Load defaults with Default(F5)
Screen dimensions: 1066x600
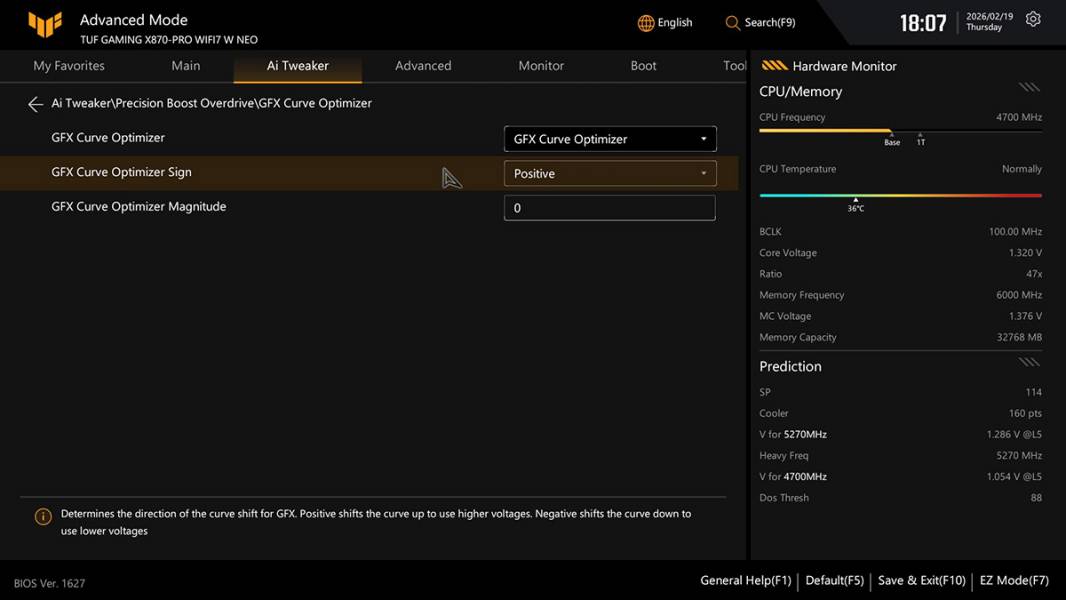click(834, 580)
